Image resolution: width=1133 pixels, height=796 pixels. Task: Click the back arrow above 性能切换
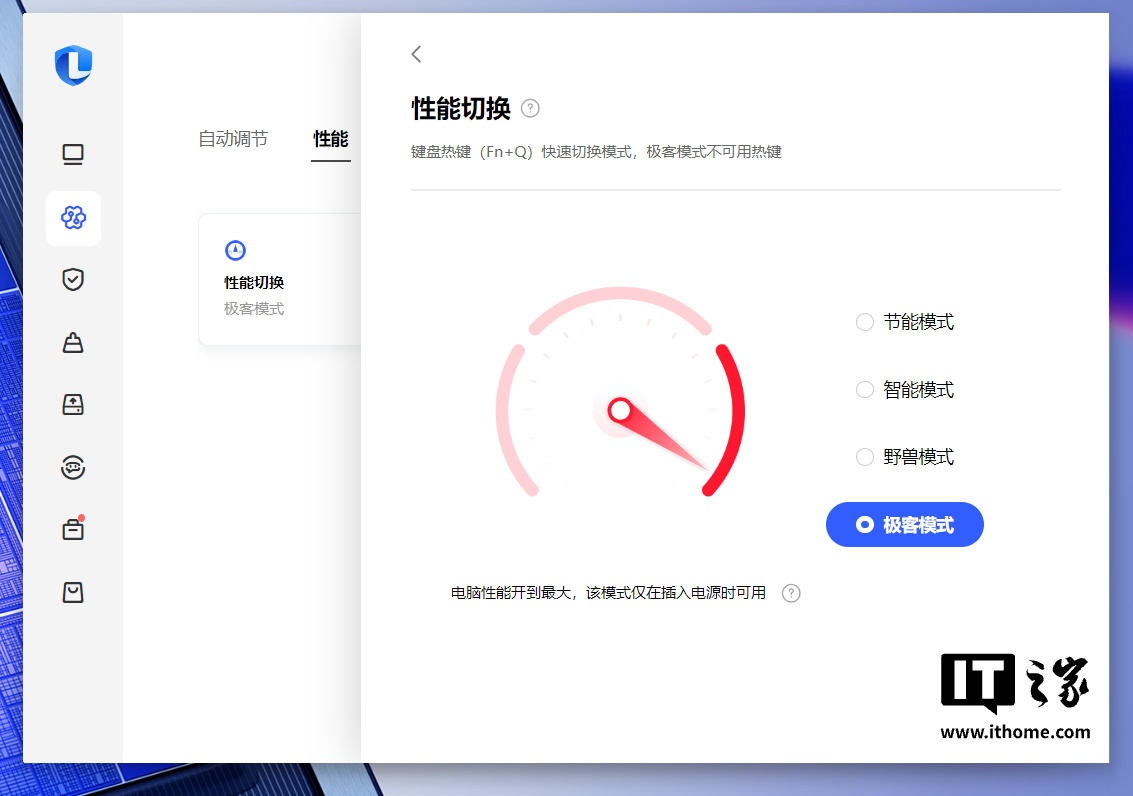(415, 54)
